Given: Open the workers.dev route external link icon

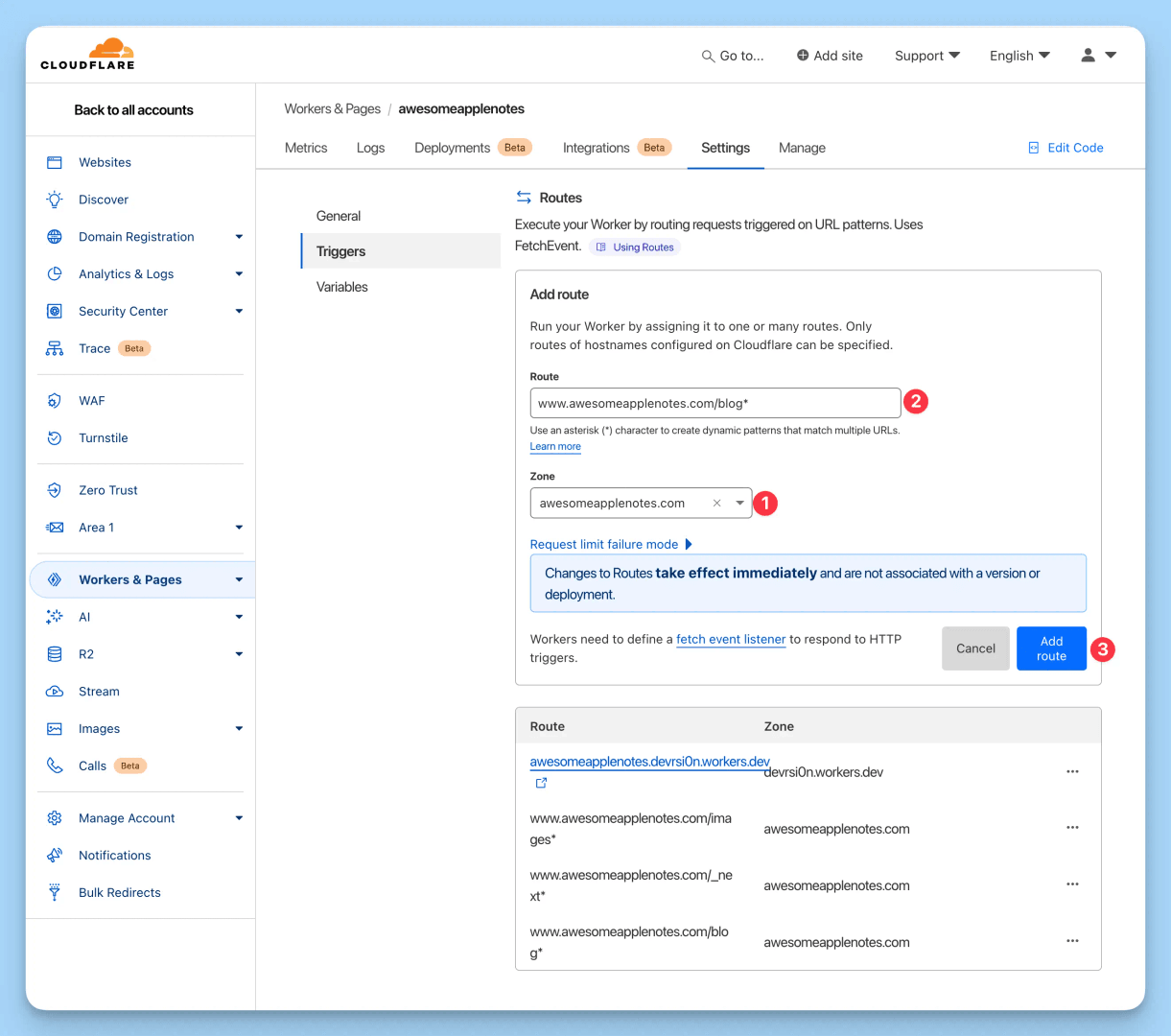Looking at the screenshot, I should point(541,783).
